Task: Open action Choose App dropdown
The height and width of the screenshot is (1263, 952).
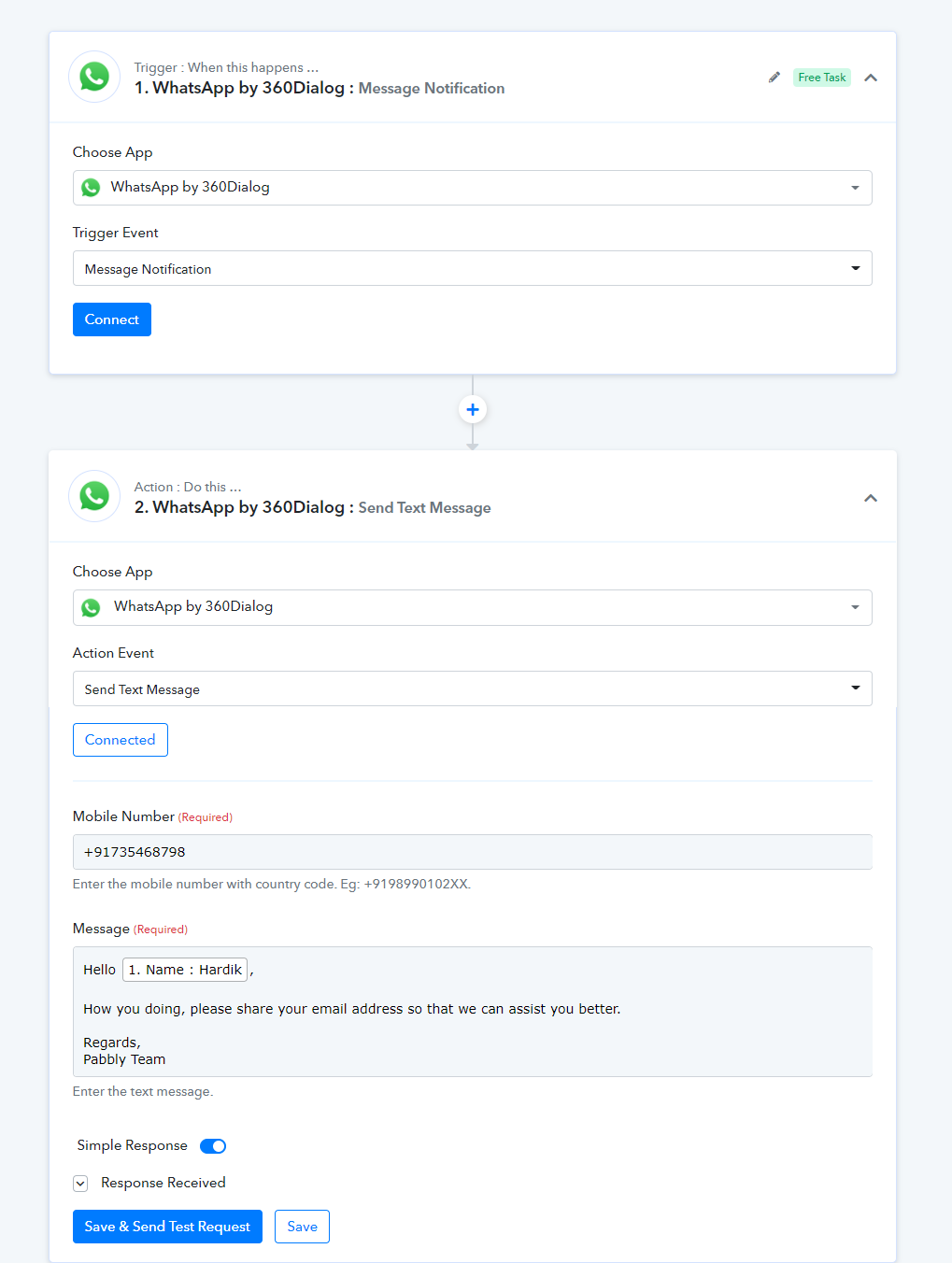Action: click(x=473, y=607)
